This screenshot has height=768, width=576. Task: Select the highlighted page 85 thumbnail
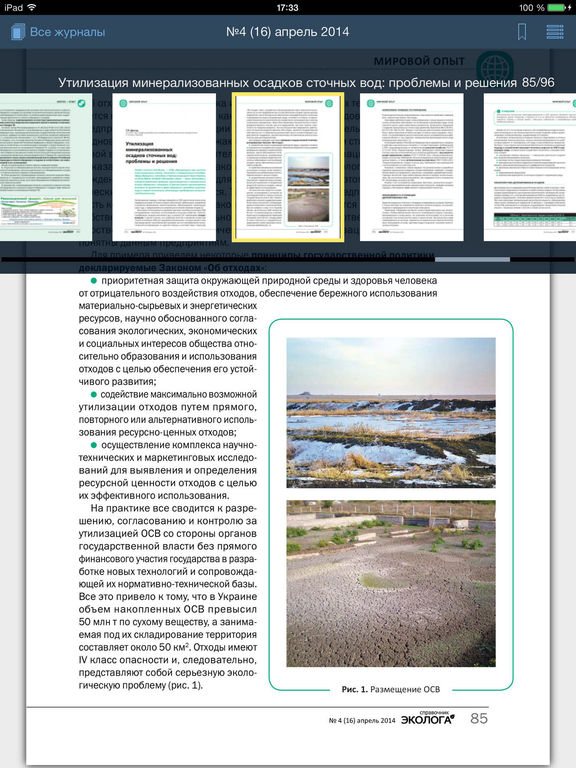tap(288, 167)
